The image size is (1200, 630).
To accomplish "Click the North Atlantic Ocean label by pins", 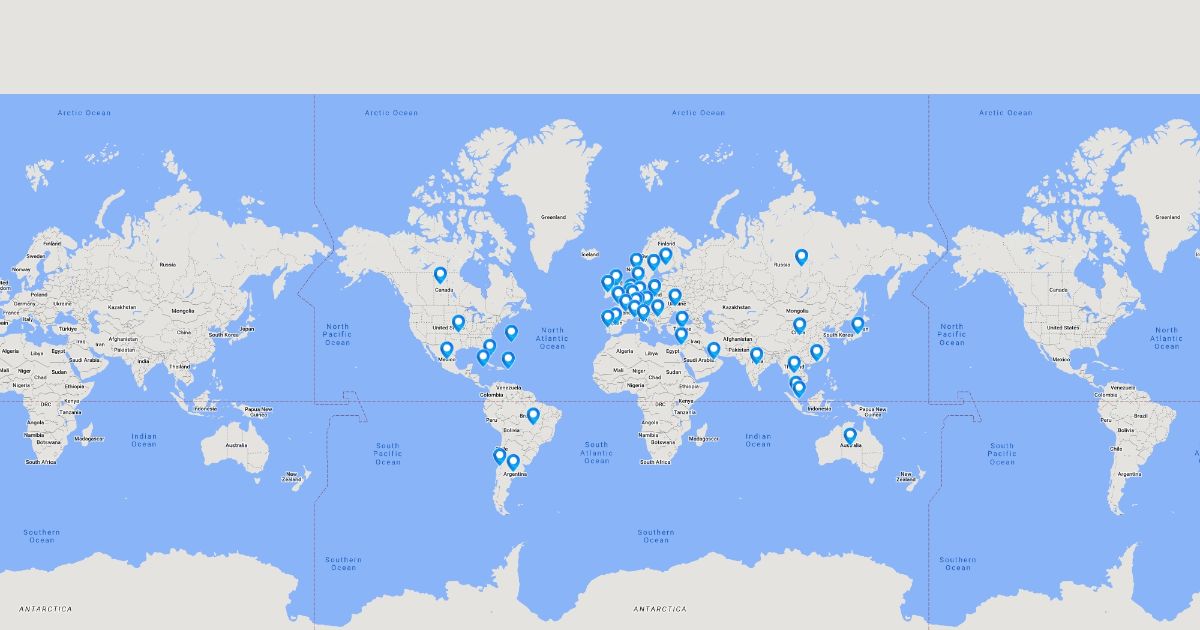I will (x=552, y=338).
